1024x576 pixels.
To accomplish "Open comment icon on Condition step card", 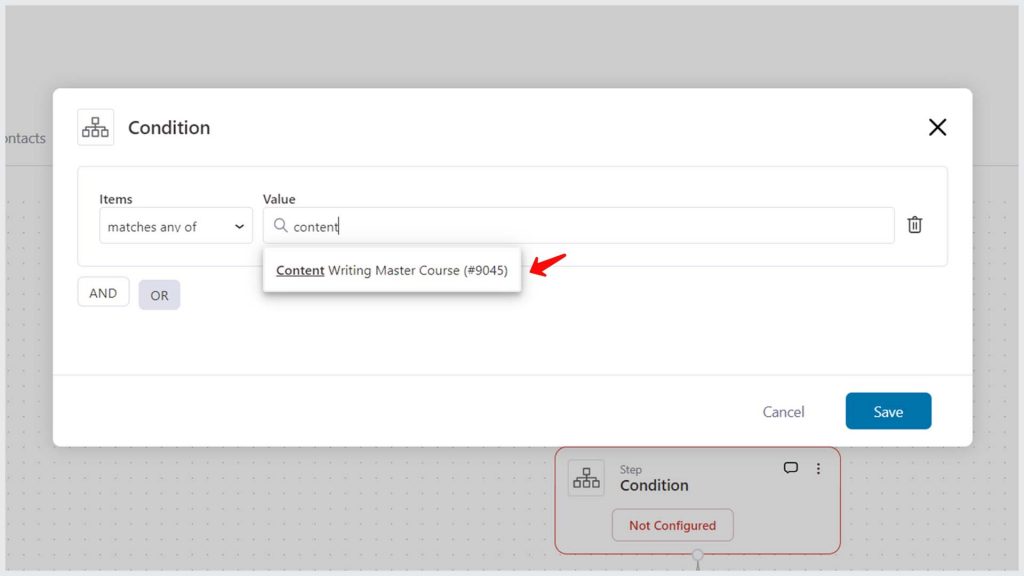I will point(790,468).
